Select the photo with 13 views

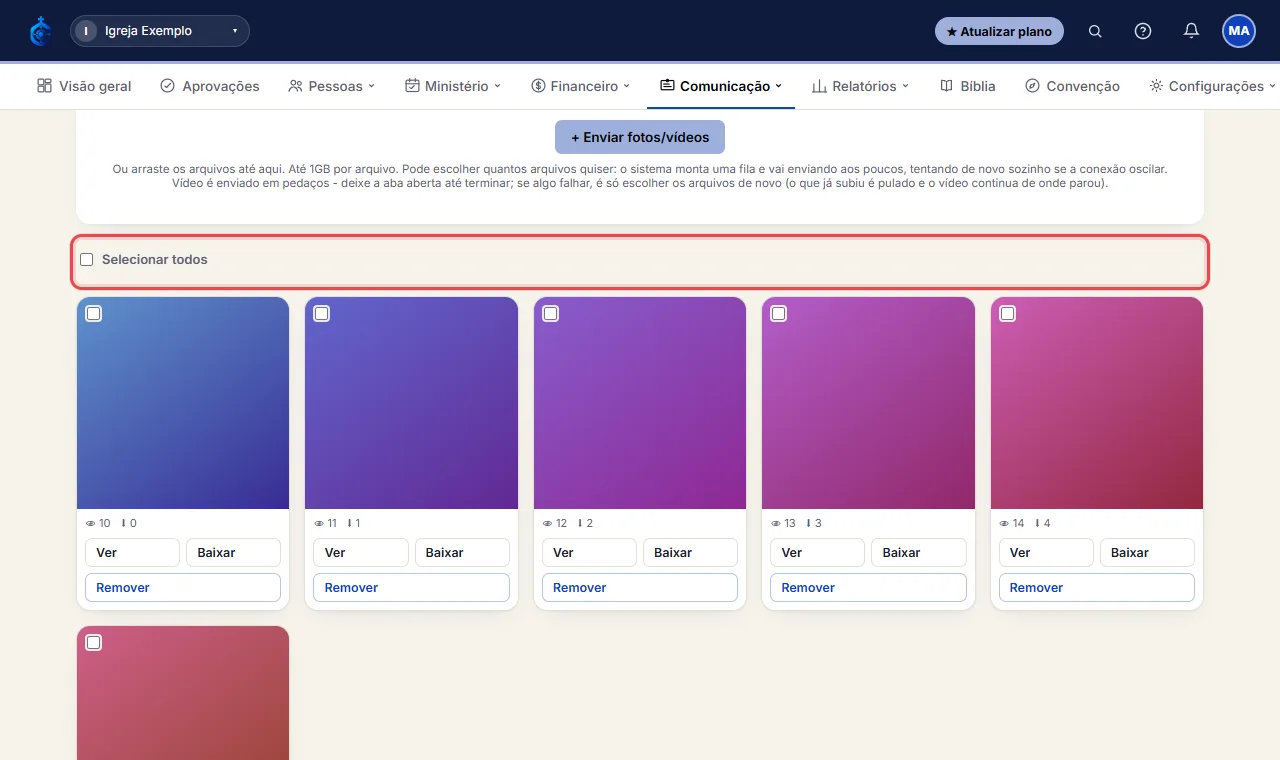click(779, 314)
